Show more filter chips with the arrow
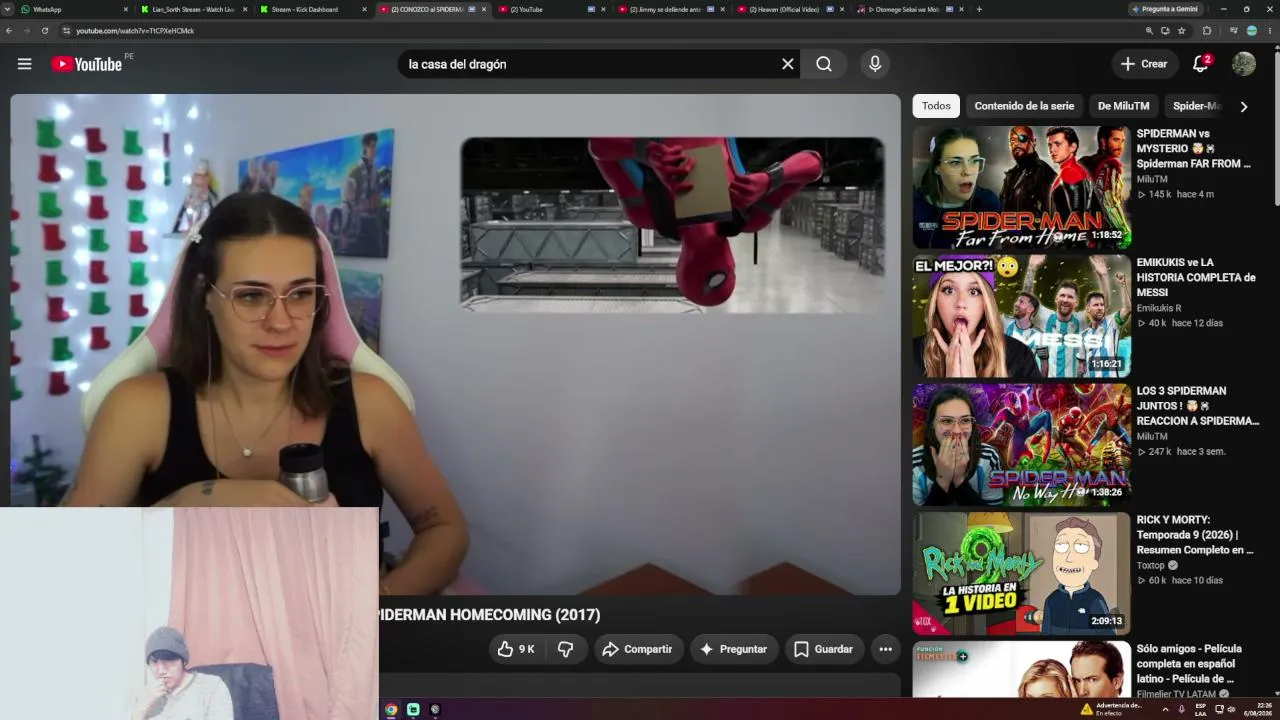This screenshot has height=720, width=1280. (x=1244, y=106)
